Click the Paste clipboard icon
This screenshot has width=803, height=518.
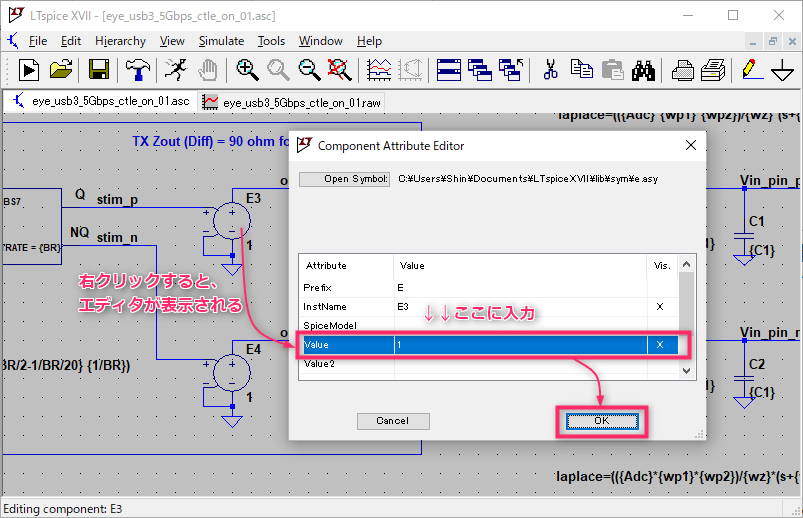pos(612,70)
